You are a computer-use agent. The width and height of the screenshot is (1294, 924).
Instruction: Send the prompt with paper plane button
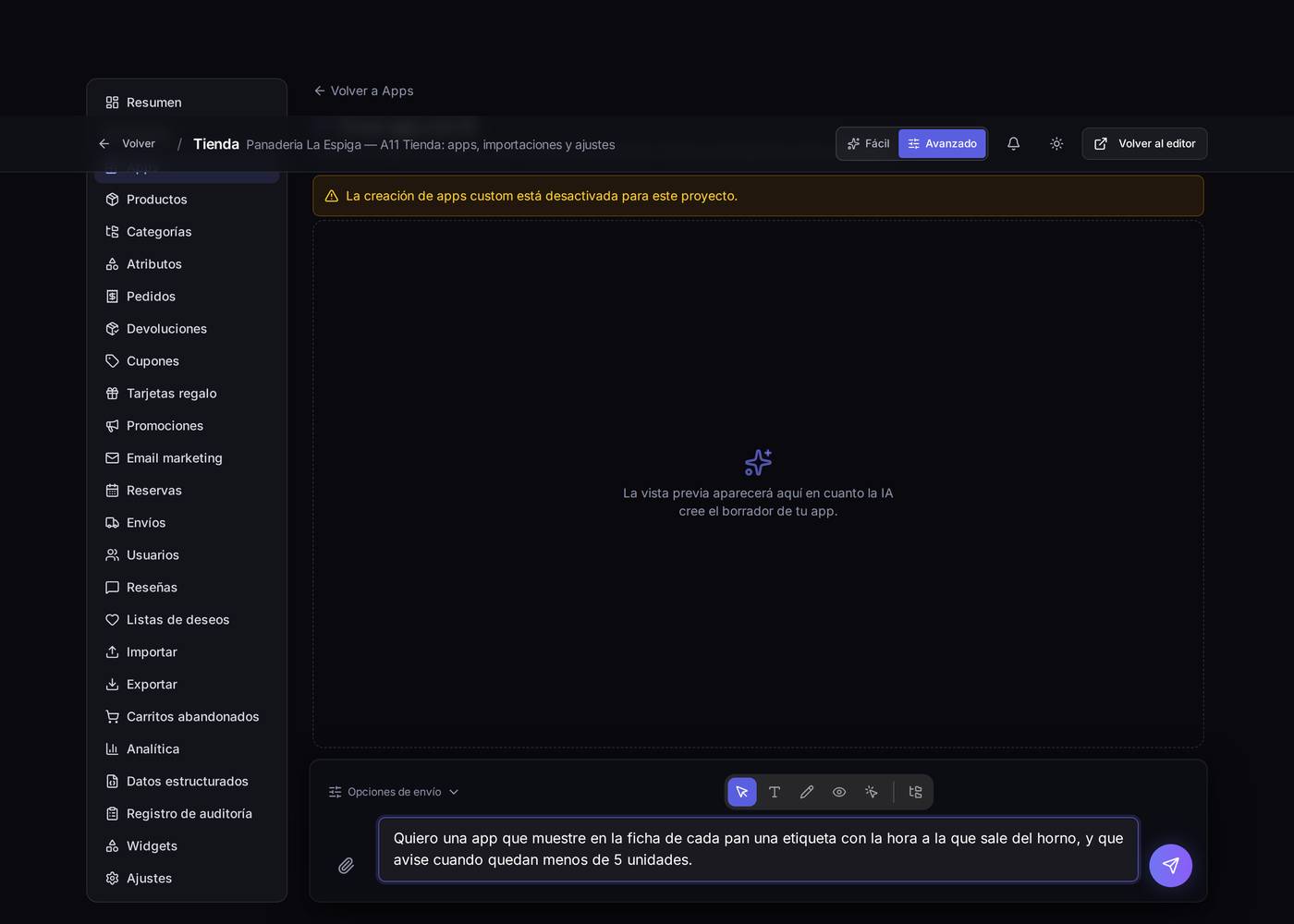(x=1170, y=866)
